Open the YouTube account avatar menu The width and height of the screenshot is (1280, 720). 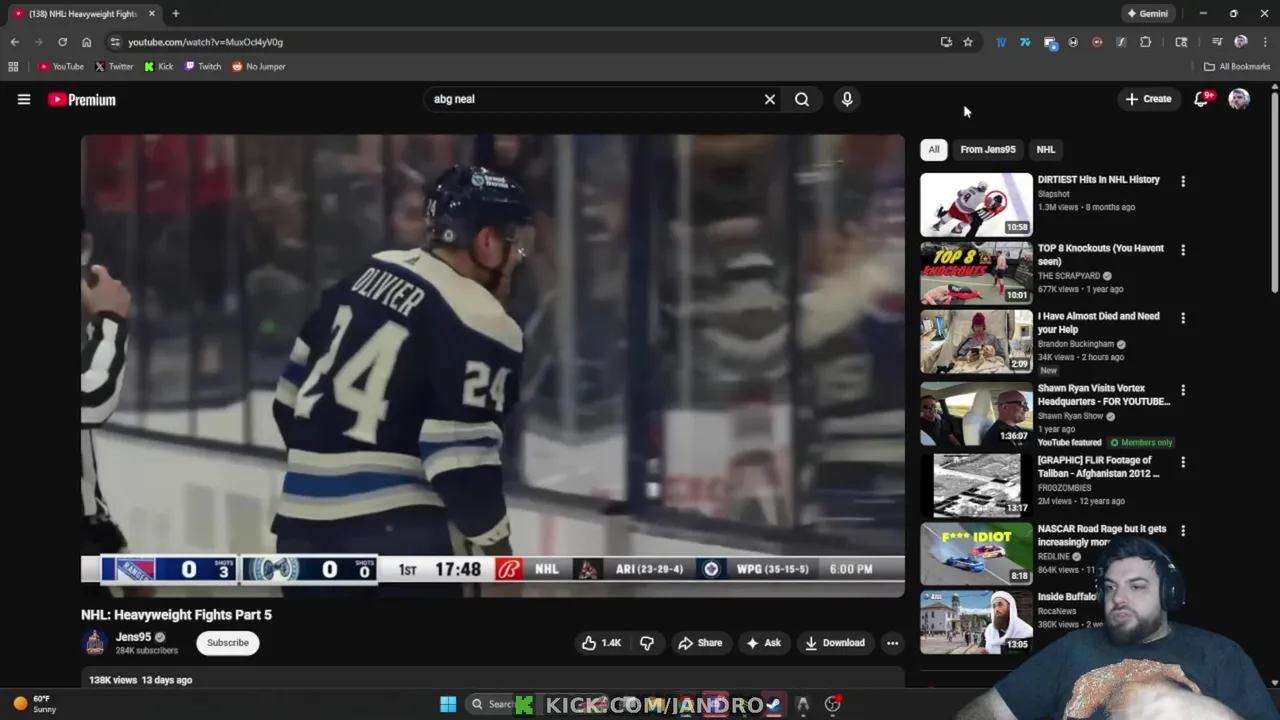(1239, 99)
